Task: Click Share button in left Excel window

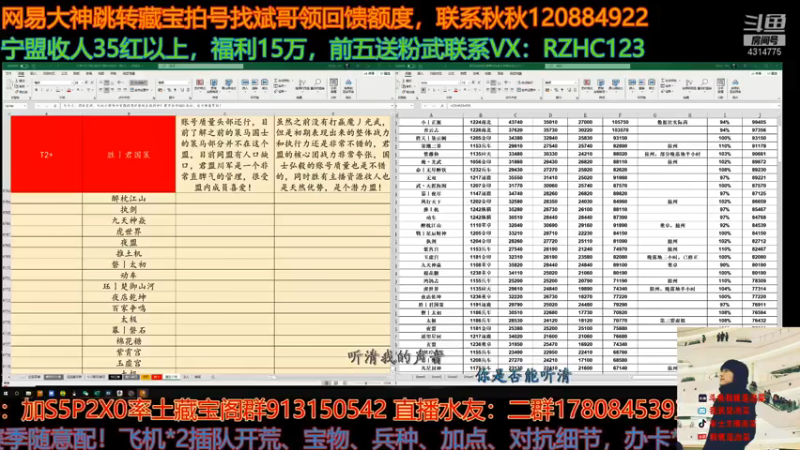Action: [369, 73]
